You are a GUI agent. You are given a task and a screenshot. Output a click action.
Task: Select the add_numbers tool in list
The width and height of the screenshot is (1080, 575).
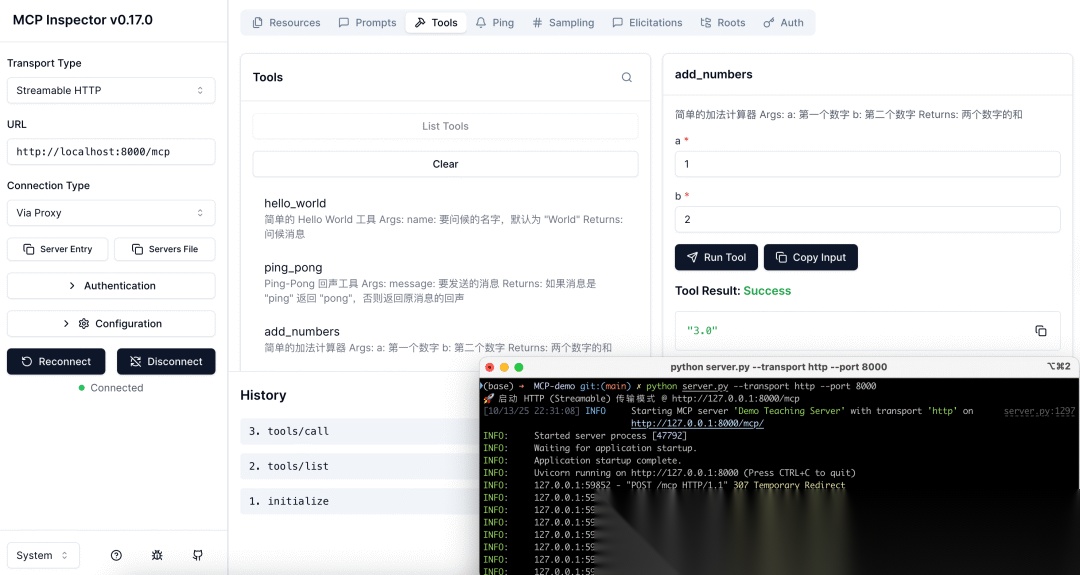[x=445, y=339]
